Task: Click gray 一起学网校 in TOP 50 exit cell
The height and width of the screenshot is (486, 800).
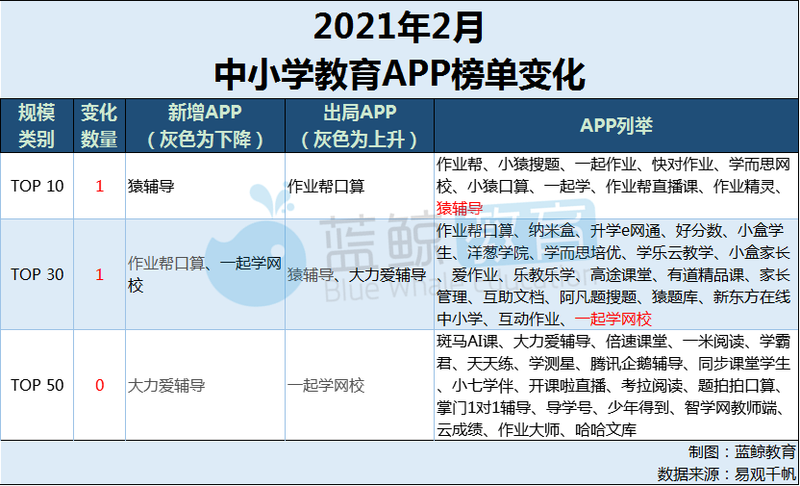Action: click(x=326, y=385)
